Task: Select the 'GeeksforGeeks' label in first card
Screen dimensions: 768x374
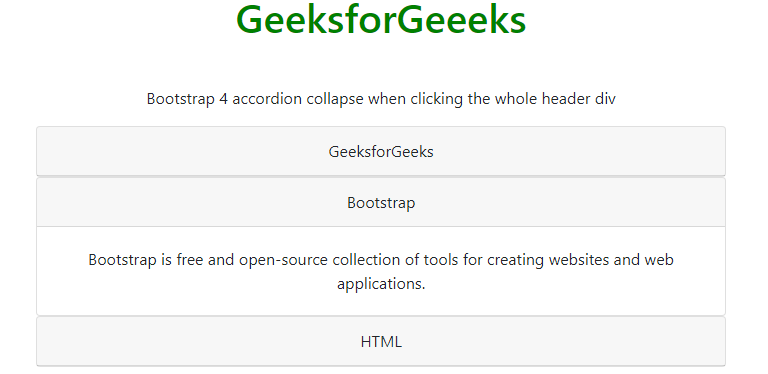Action: click(381, 152)
